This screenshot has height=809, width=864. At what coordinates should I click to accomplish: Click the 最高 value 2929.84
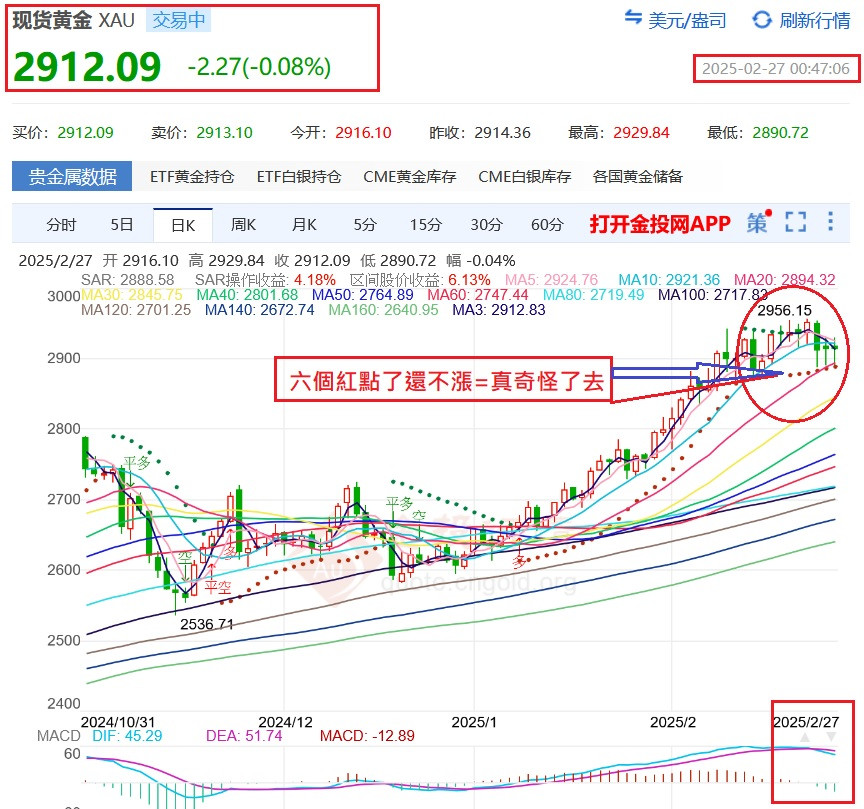(641, 133)
